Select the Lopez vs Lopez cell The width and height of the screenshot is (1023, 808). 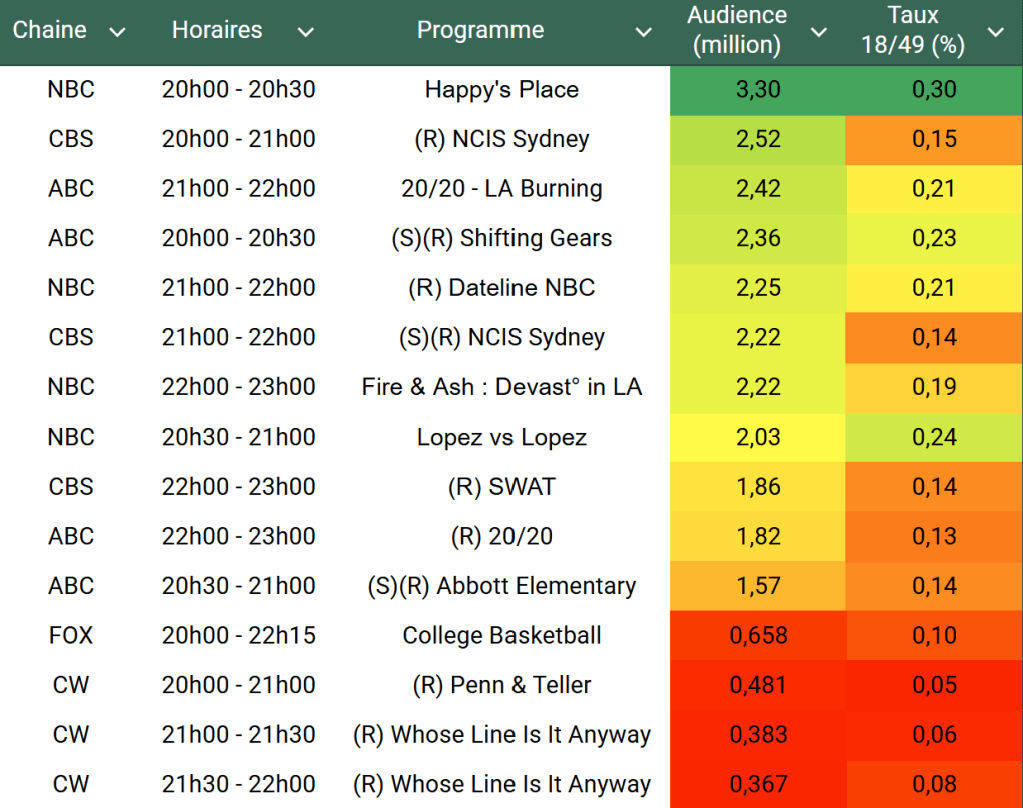click(501, 437)
